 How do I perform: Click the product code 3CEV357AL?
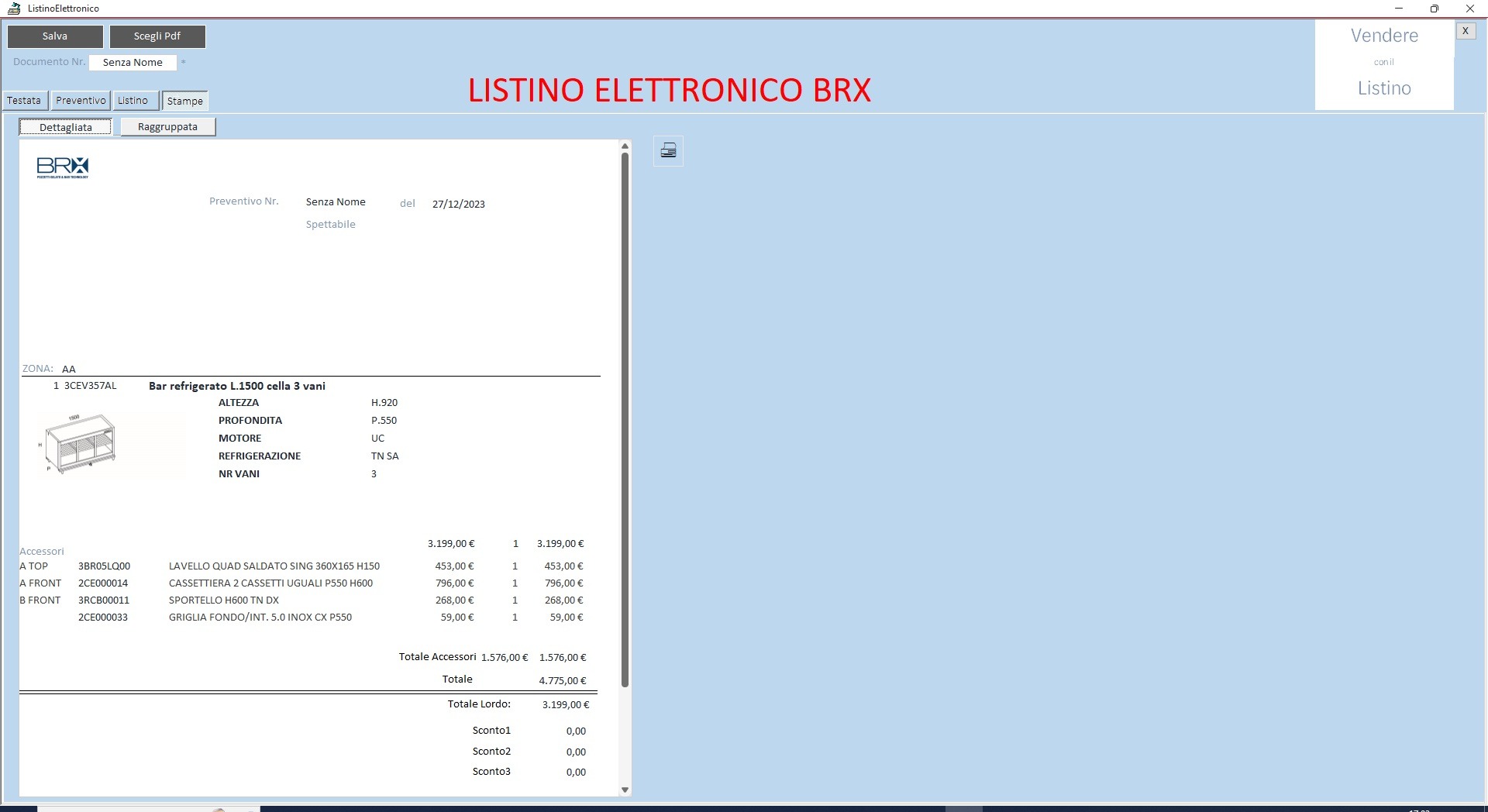coord(91,386)
